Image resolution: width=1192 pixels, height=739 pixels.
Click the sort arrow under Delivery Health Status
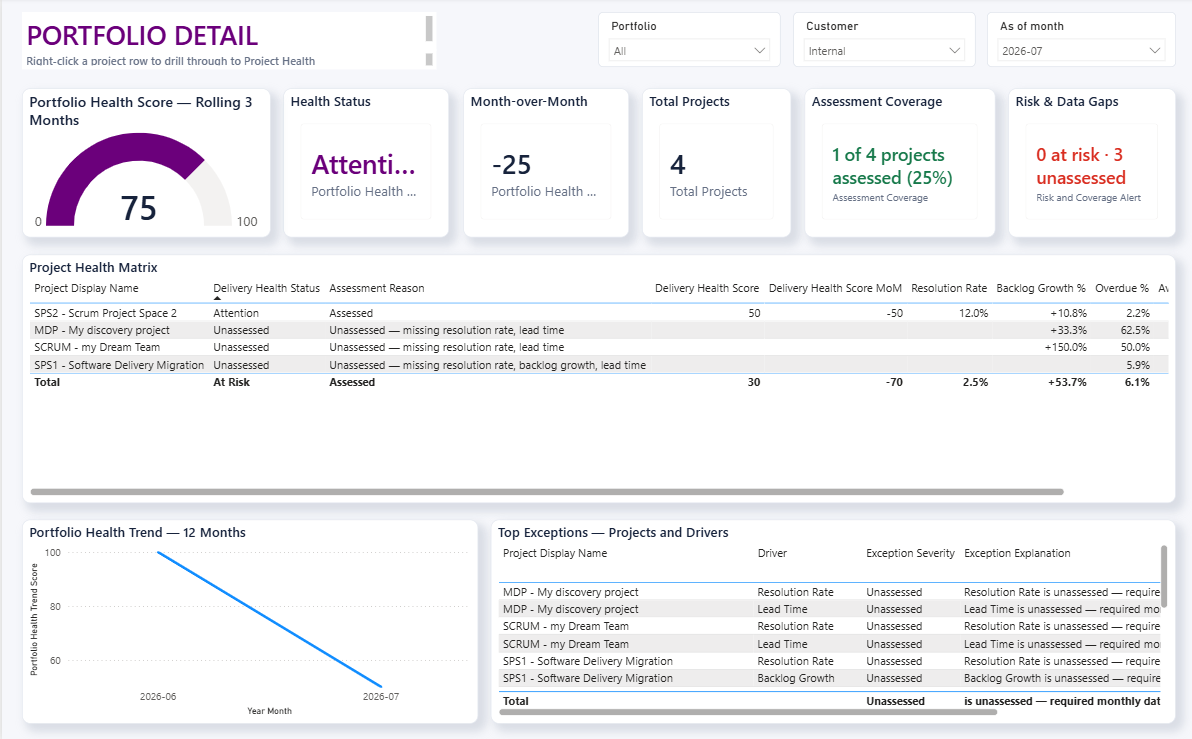pyautogui.click(x=217, y=298)
